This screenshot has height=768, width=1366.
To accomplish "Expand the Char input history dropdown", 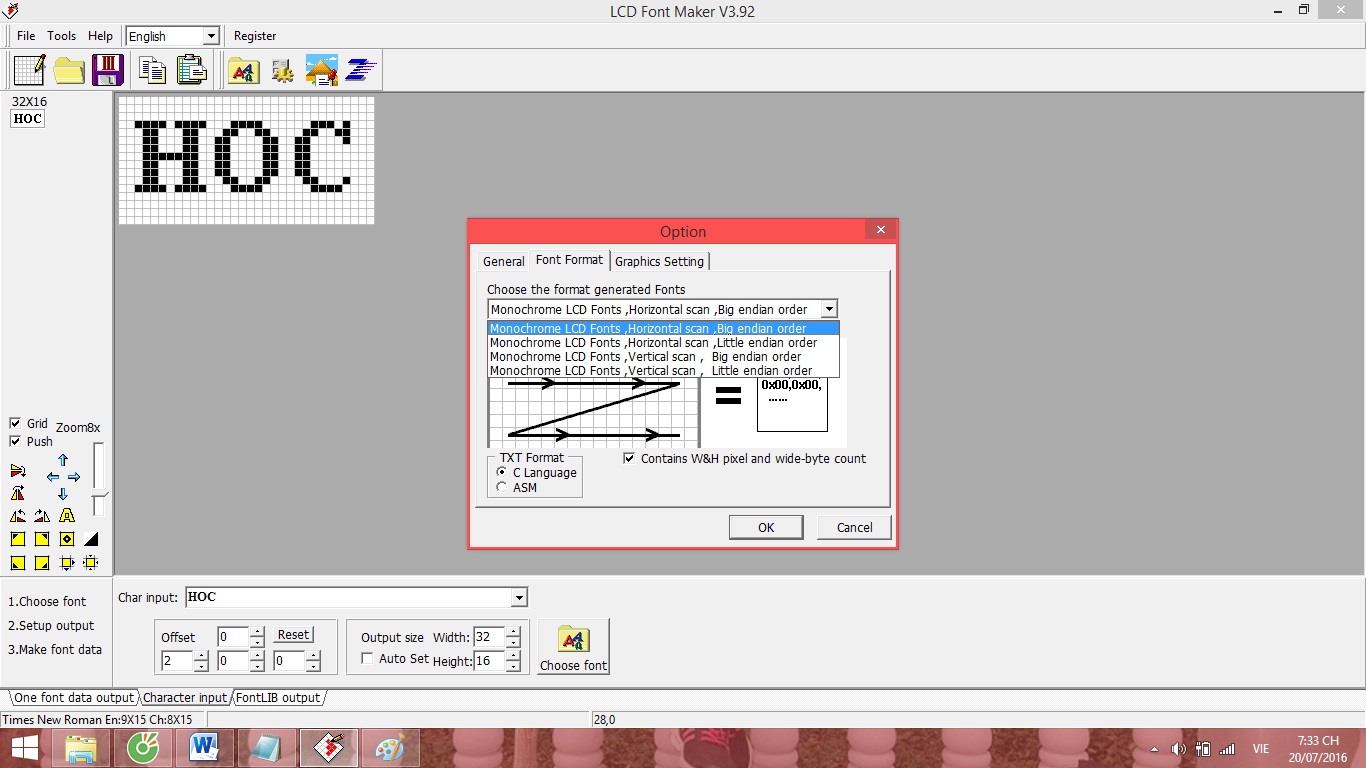I will pos(519,597).
